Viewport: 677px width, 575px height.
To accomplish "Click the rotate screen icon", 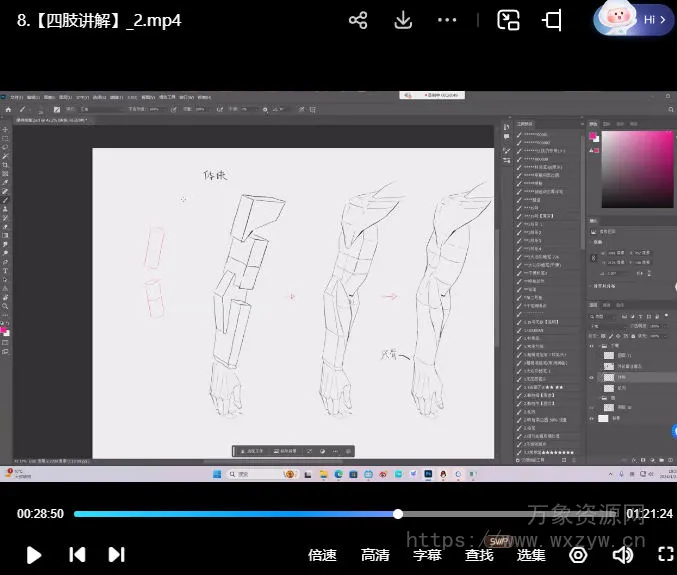I will pos(552,20).
